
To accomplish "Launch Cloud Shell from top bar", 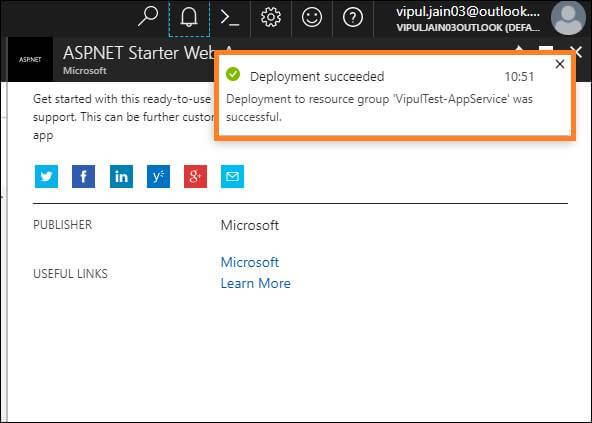I will click(230, 18).
